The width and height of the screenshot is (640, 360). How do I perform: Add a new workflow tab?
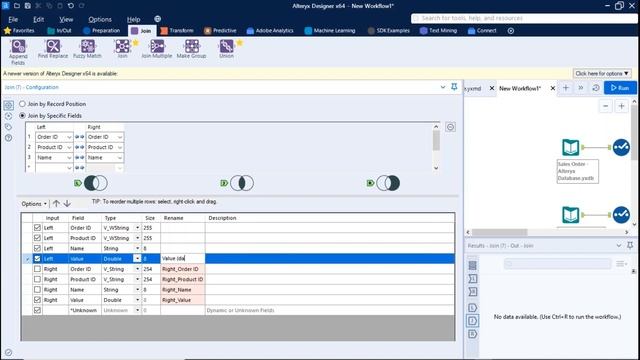566,88
